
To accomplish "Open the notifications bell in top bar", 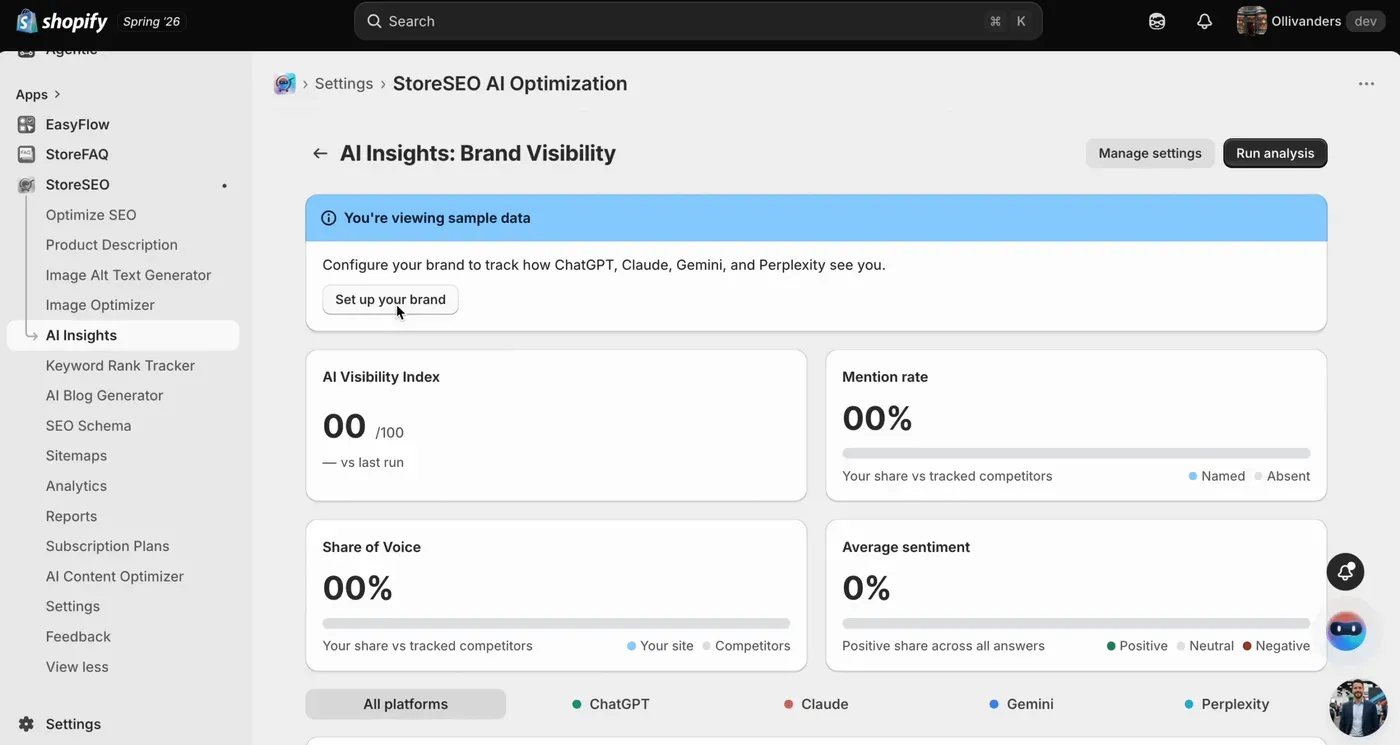I will pos(1204,21).
